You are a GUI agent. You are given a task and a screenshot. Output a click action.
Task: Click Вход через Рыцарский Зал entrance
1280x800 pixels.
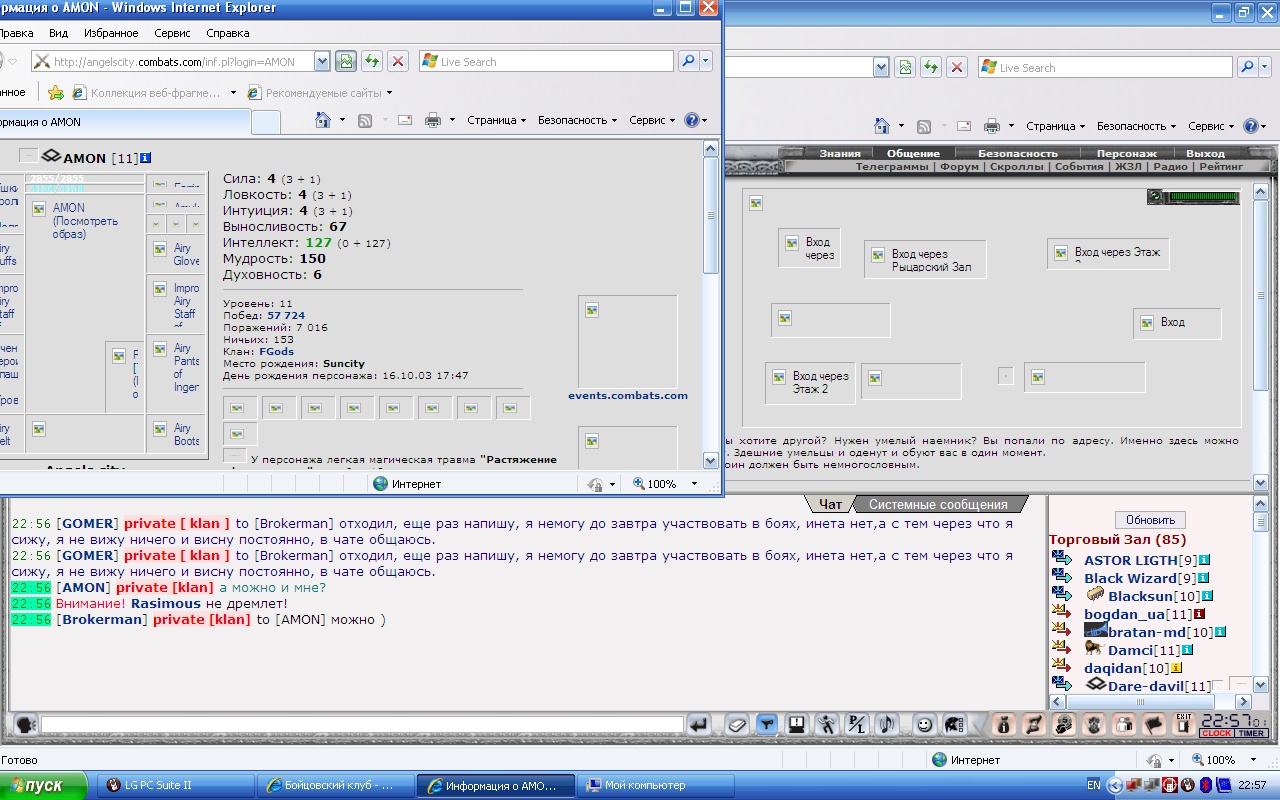pyautogui.click(x=925, y=260)
